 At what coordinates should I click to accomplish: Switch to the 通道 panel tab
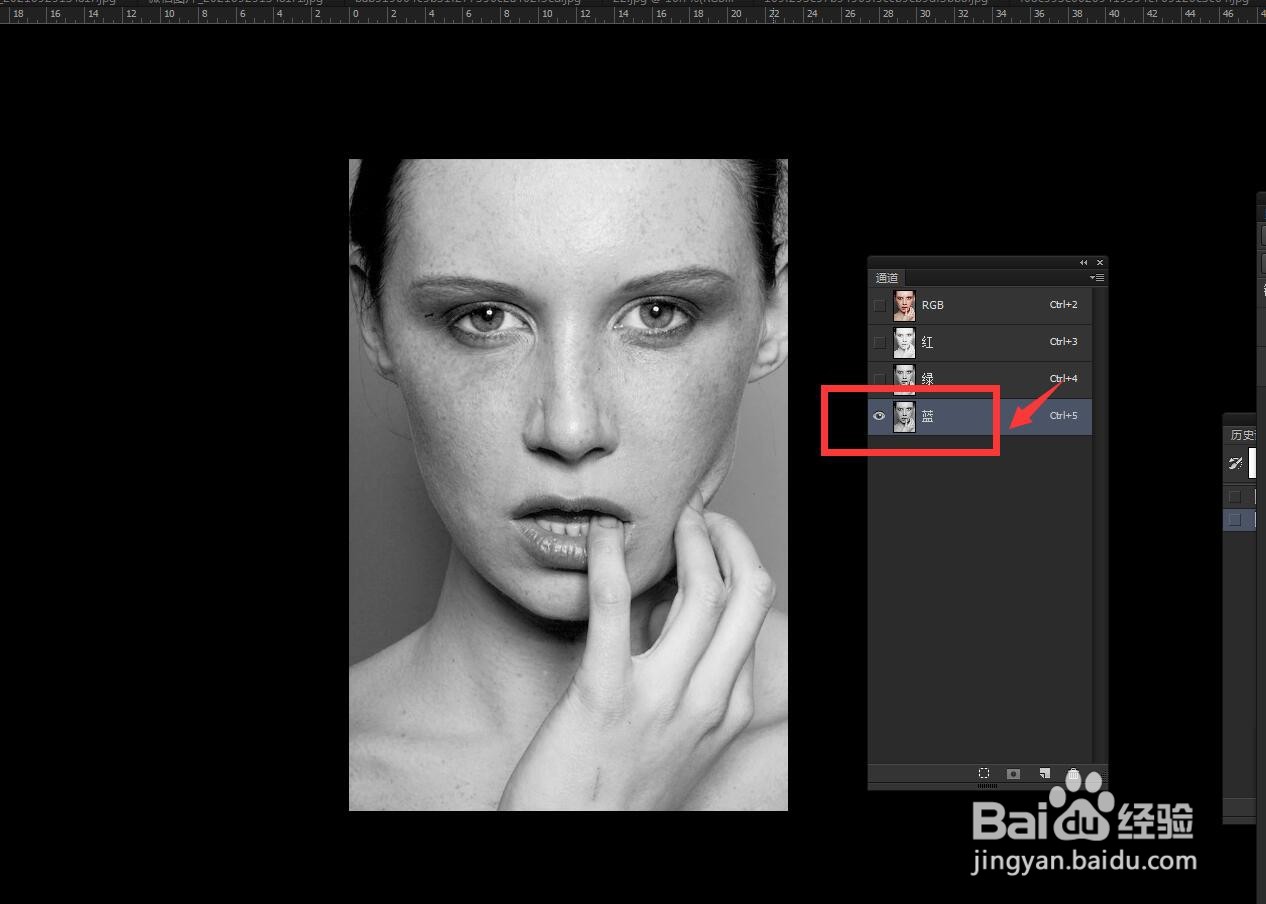tap(887, 278)
